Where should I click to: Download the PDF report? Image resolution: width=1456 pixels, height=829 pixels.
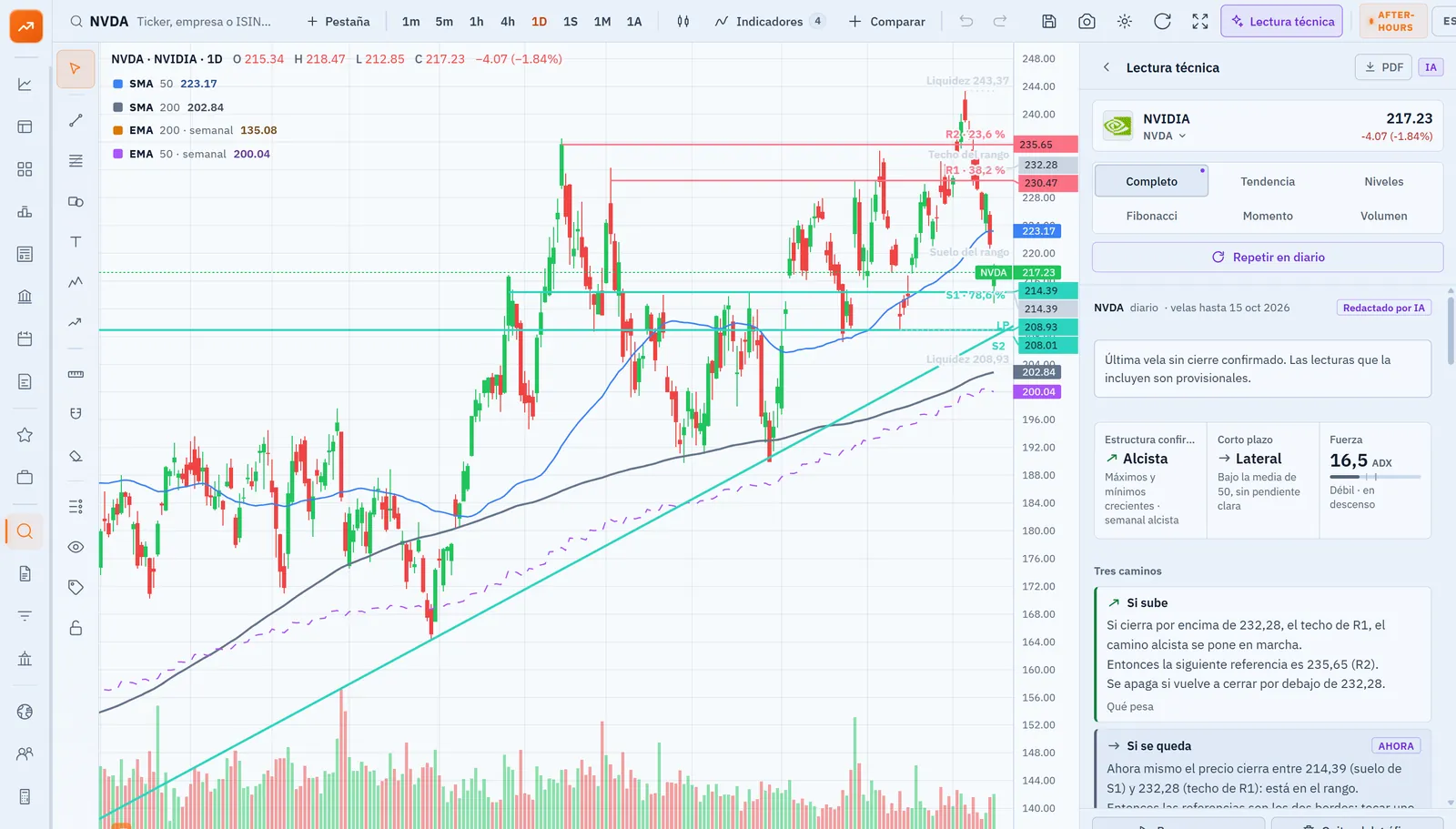coord(1383,67)
